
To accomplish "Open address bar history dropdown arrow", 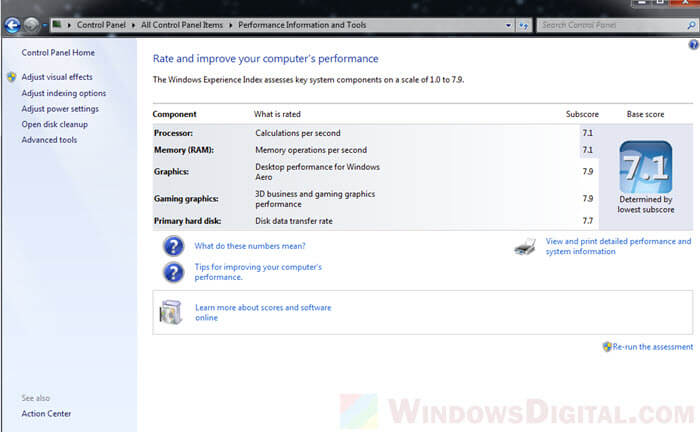I will pyautogui.click(x=508, y=25).
